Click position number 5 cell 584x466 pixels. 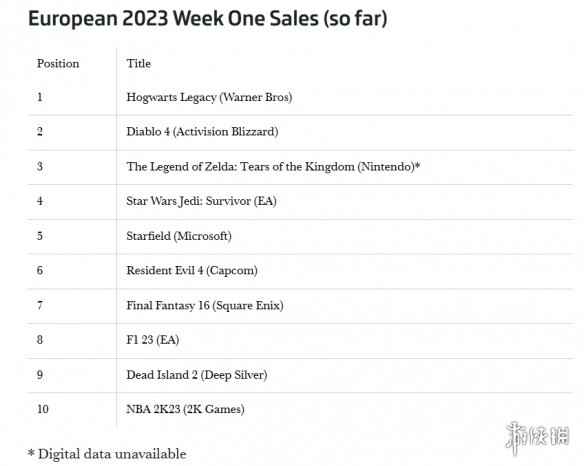pyautogui.click(x=40, y=236)
